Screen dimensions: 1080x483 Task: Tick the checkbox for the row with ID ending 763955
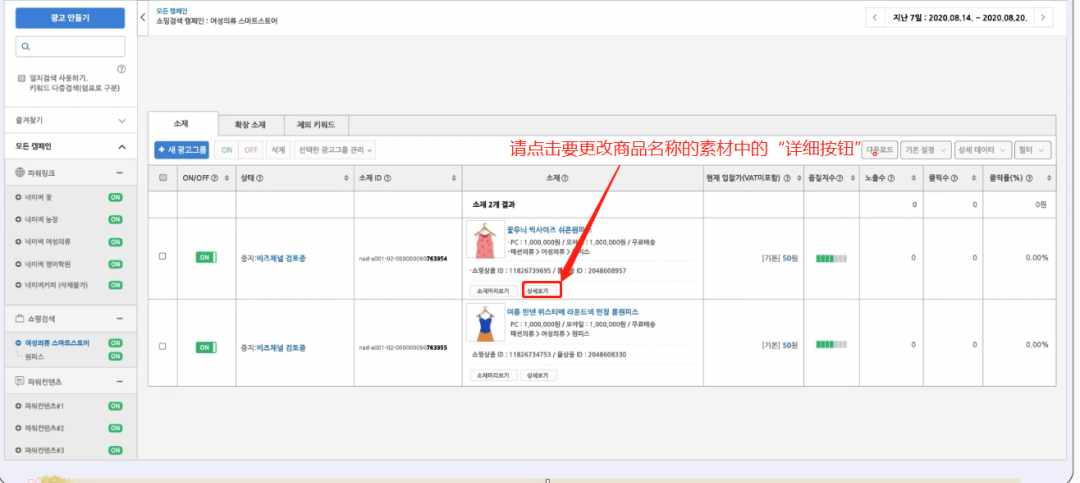(x=163, y=346)
